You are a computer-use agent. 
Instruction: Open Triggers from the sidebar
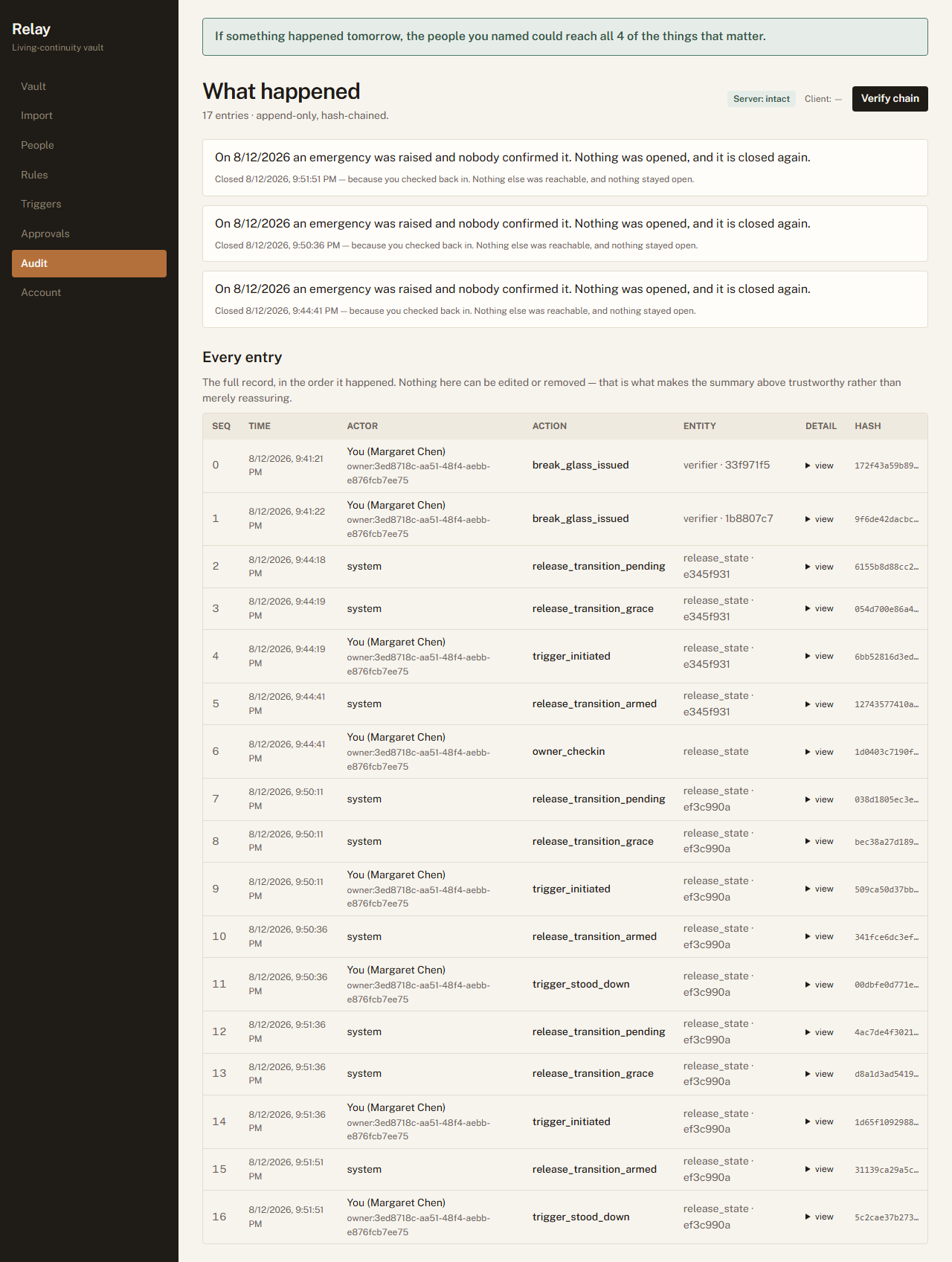coord(89,204)
